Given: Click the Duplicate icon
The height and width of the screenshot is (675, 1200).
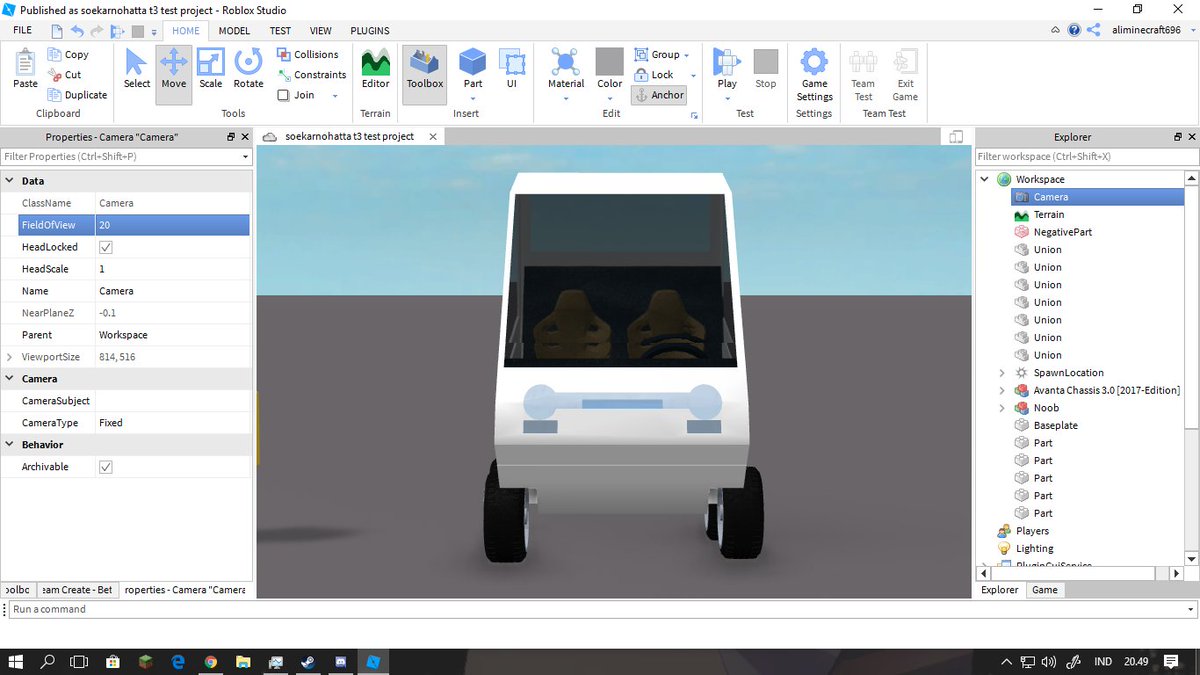Looking at the screenshot, I should tap(55, 95).
